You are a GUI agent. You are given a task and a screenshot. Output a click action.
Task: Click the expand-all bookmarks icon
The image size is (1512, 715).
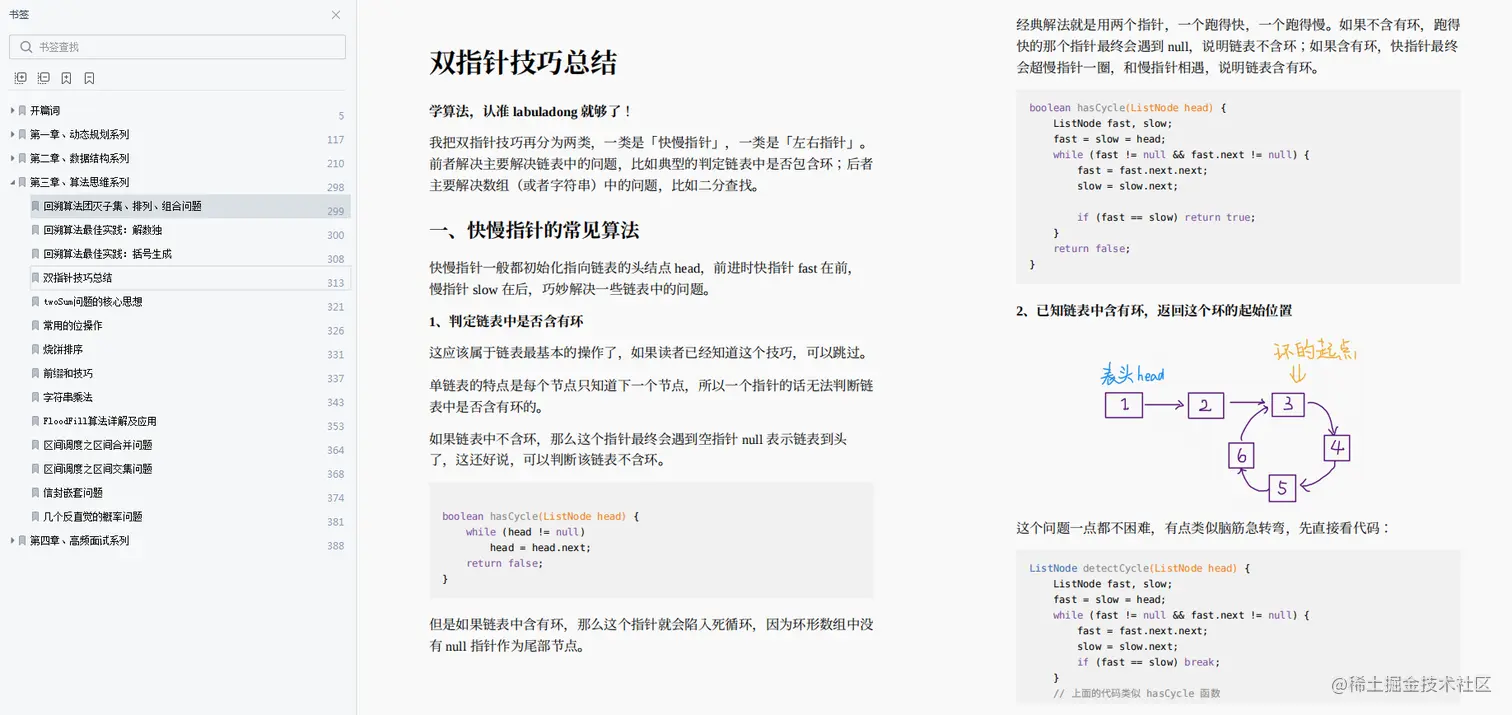pyautogui.click(x=20, y=77)
